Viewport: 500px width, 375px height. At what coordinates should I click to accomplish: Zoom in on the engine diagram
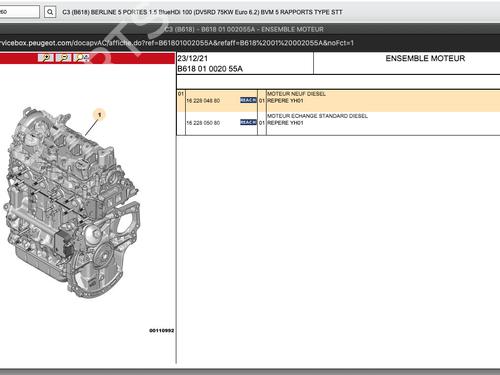pyautogui.click(x=46, y=58)
